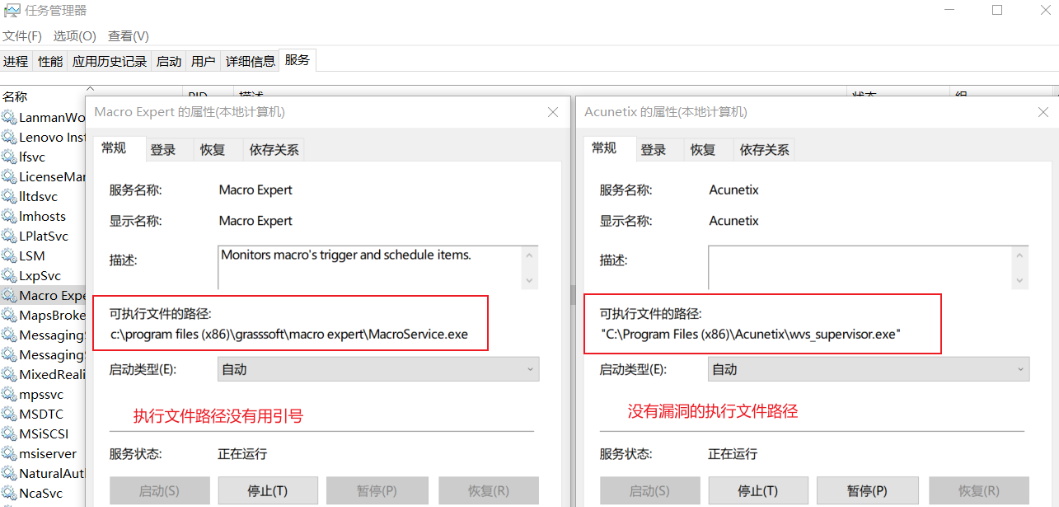1059x507 pixels.
Task: Switch to the 应用历史记录 tab
Action: point(109,61)
